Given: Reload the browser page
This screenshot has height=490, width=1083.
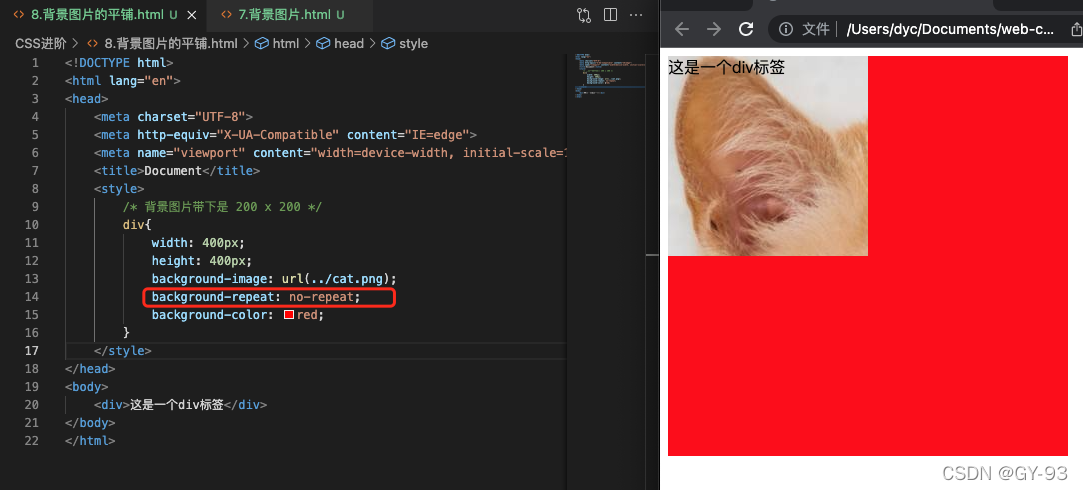Looking at the screenshot, I should point(746,29).
